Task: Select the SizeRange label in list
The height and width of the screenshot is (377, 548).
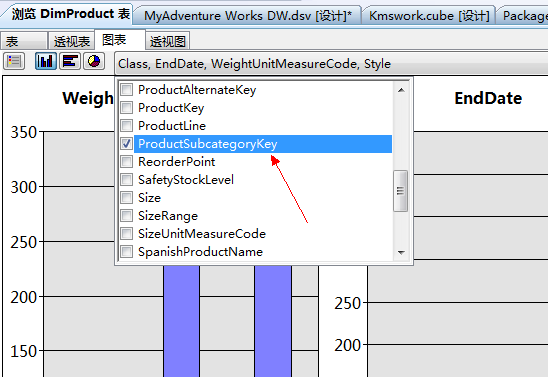Action: tap(168, 216)
